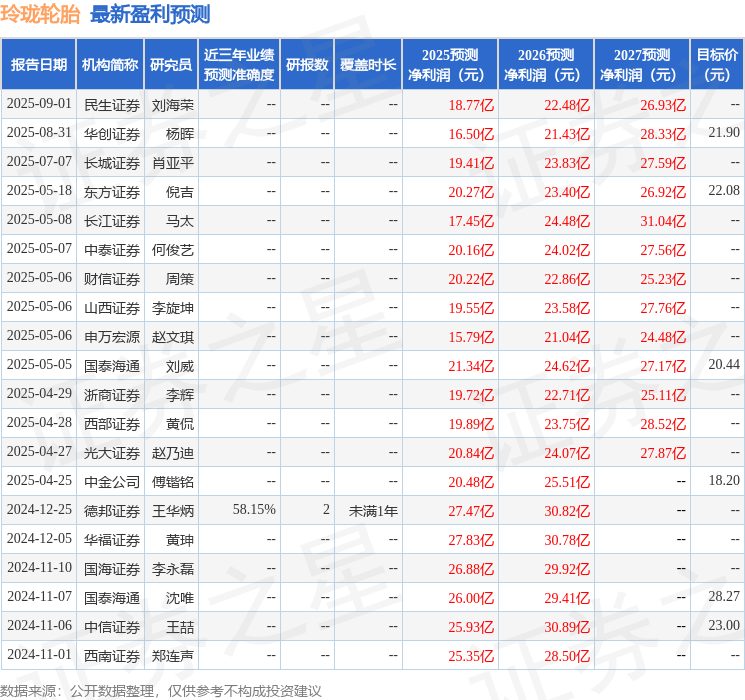Click the 覆盖时长 column header
This screenshot has width=745, height=700.
click(x=368, y=65)
